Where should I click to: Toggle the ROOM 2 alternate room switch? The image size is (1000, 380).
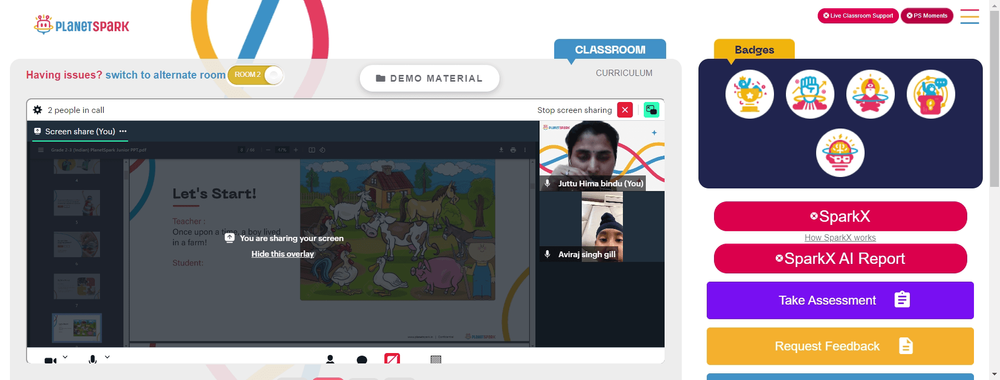254,75
